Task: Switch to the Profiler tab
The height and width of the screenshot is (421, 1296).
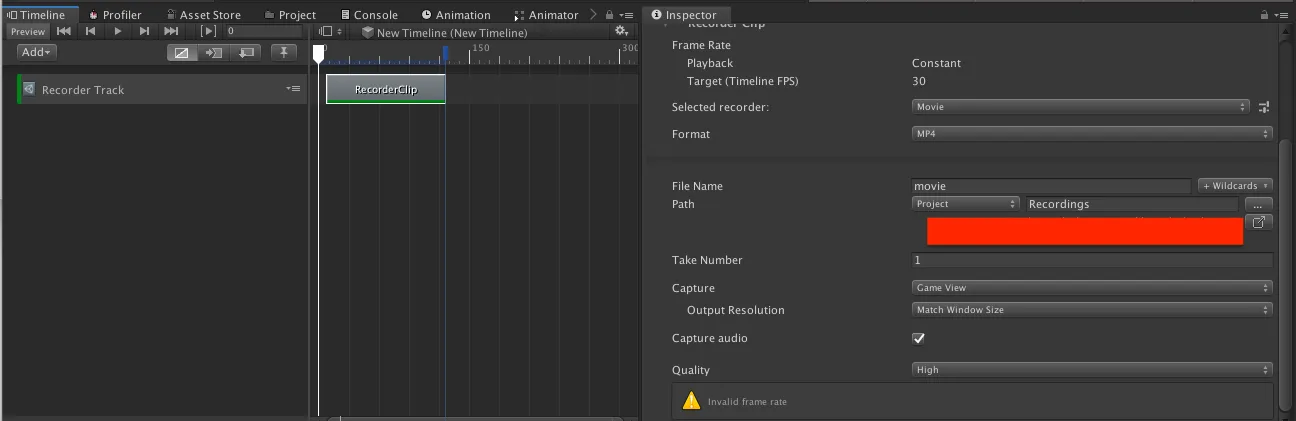Action: pyautogui.click(x=115, y=15)
